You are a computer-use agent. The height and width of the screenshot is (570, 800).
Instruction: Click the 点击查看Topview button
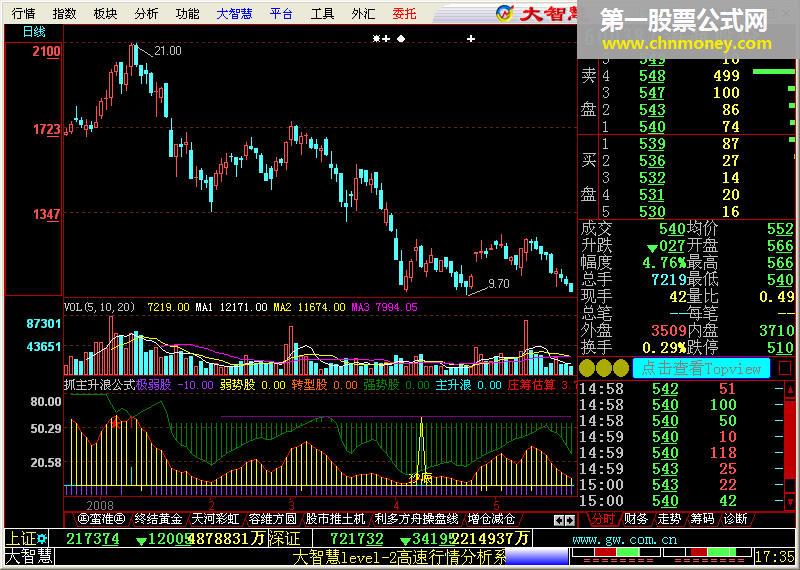click(x=701, y=368)
